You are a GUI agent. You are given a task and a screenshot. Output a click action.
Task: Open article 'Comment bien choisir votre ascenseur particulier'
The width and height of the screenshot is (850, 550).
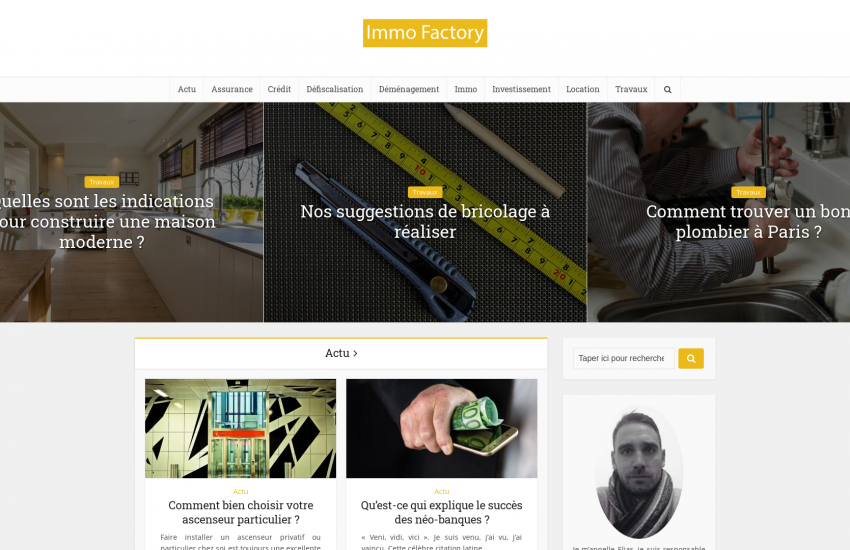[241, 512]
